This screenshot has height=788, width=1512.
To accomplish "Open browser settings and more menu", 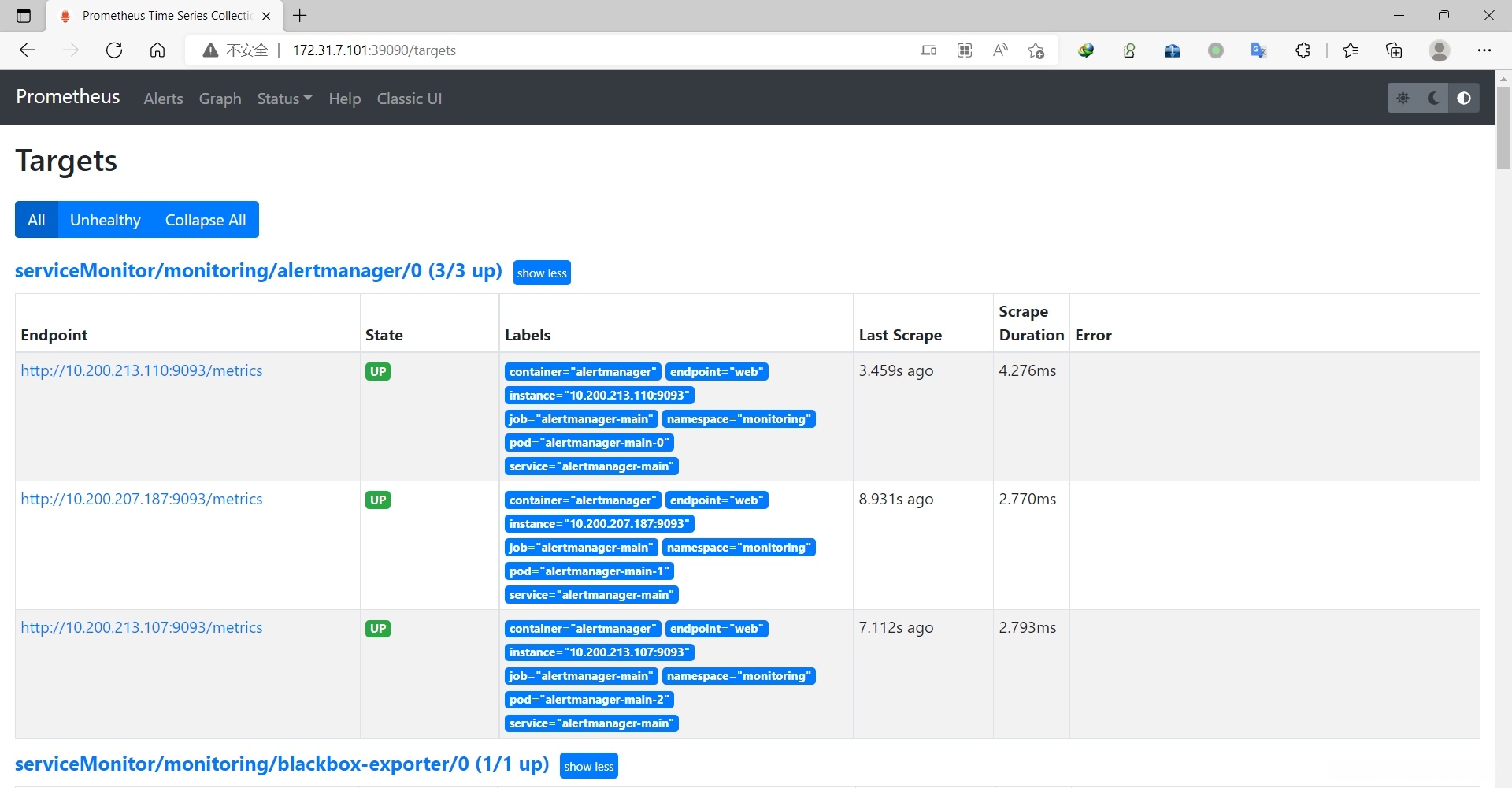I will [x=1484, y=50].
